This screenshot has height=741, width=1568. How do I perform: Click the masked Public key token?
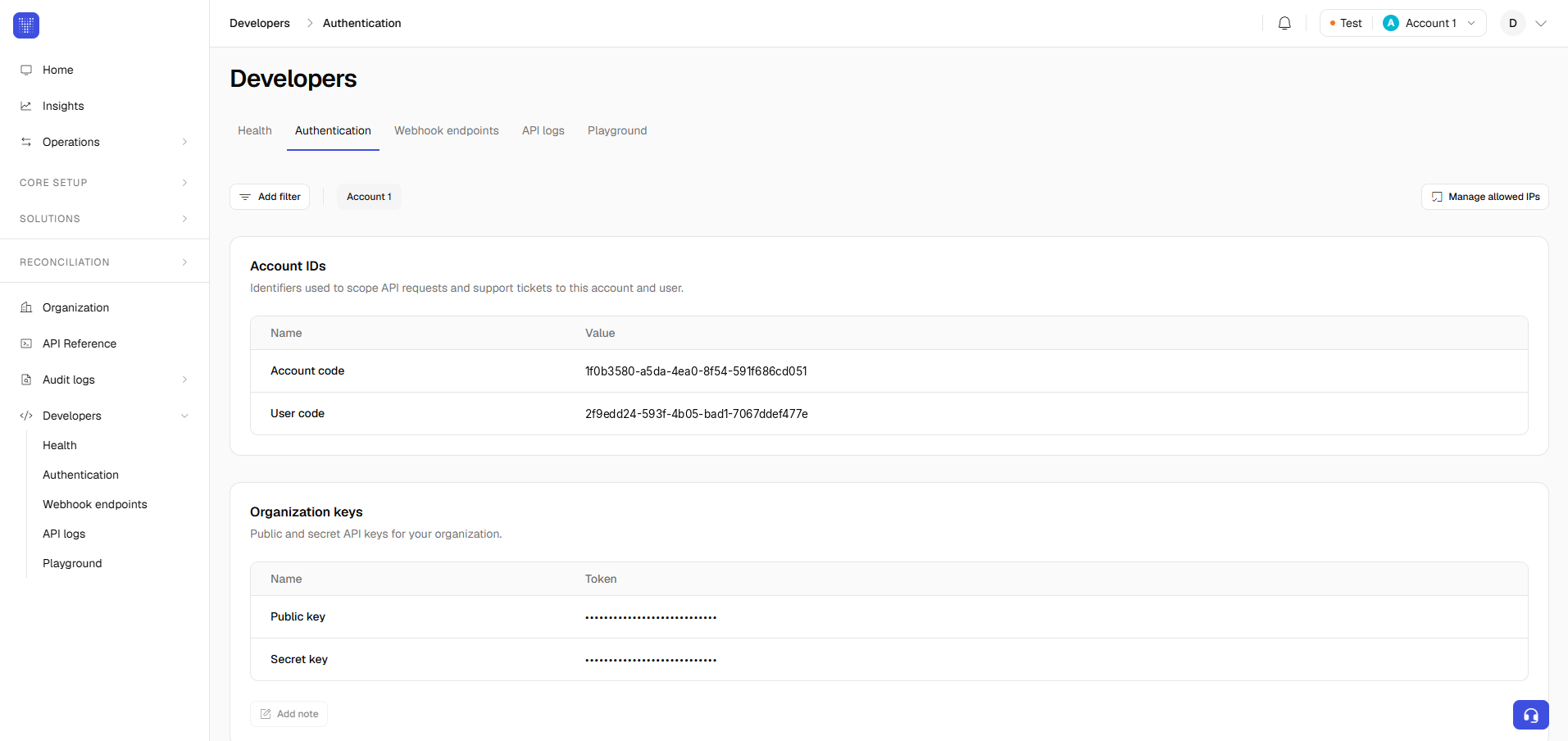[x=651, y=617]
